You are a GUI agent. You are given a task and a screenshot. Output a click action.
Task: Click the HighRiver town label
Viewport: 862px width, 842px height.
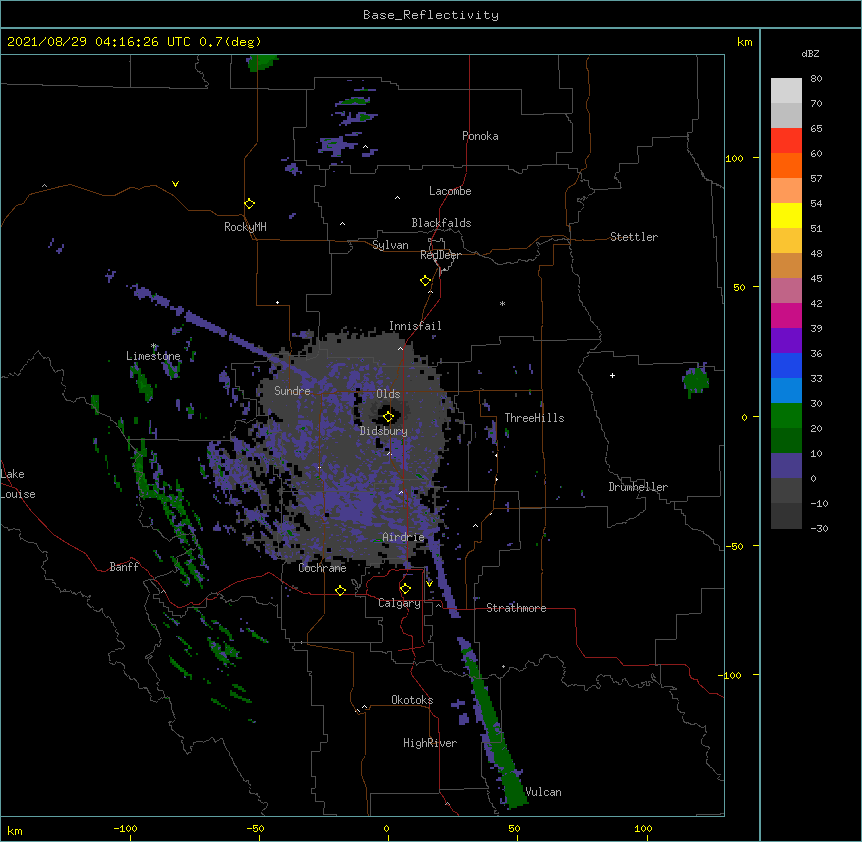[x=430, y=743]
